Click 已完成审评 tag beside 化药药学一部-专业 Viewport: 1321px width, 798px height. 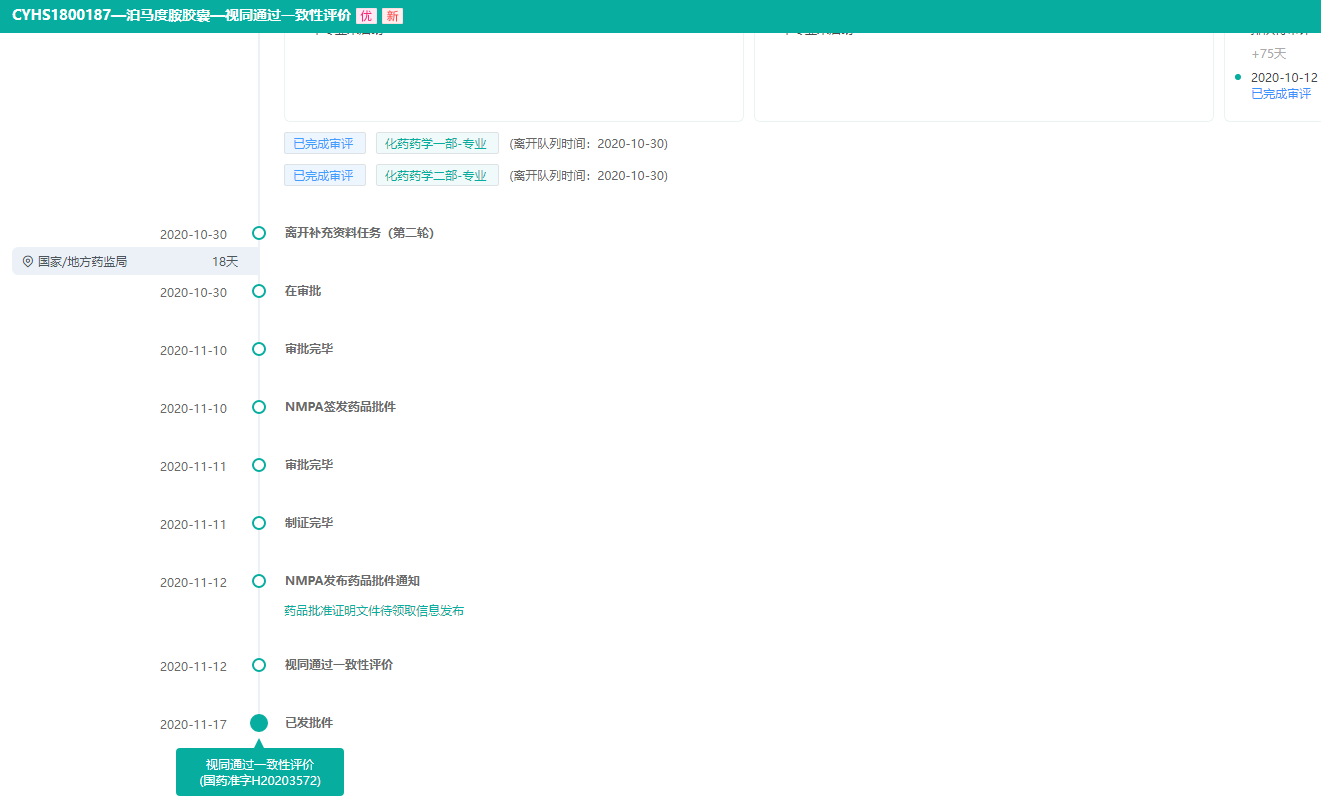(324, 144)
